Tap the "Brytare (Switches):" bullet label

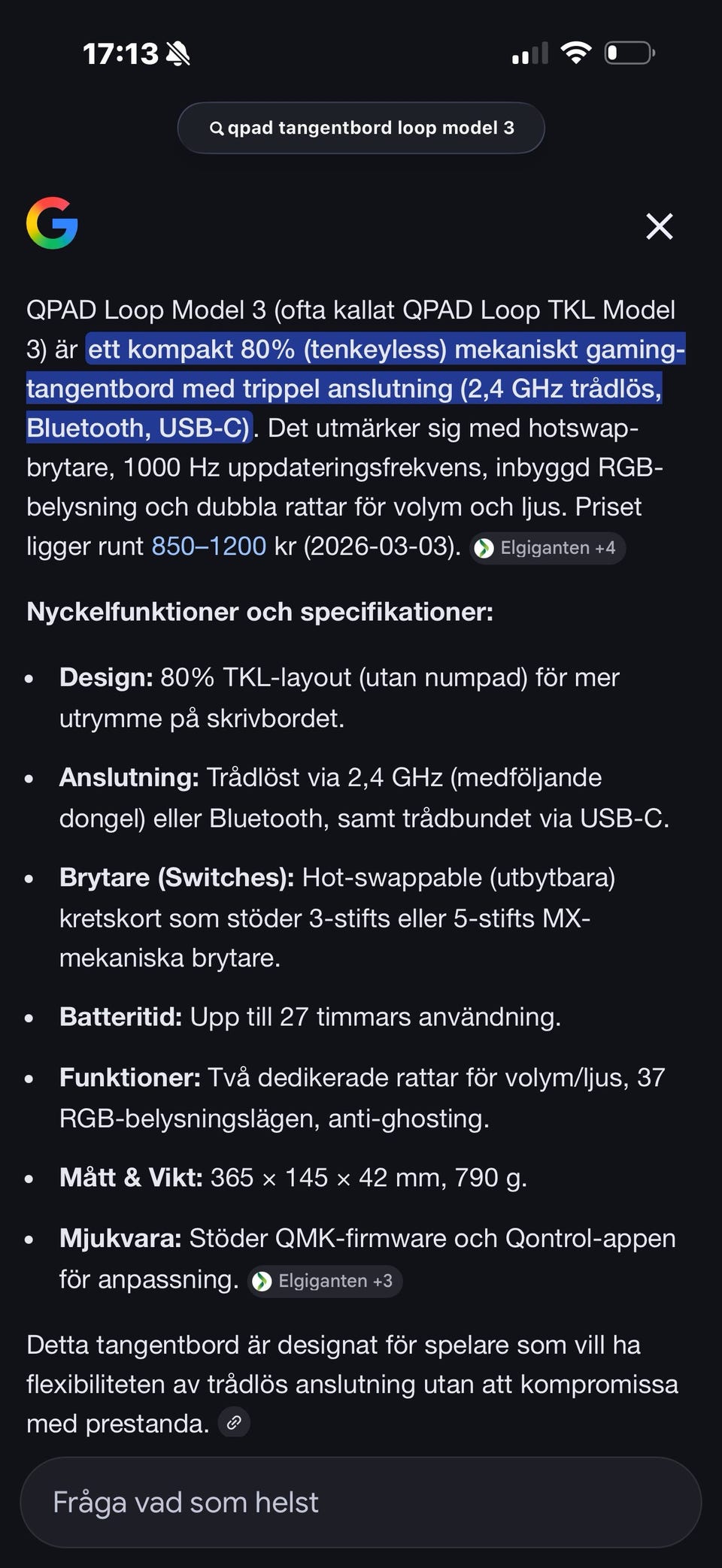[x=177, y=877]
